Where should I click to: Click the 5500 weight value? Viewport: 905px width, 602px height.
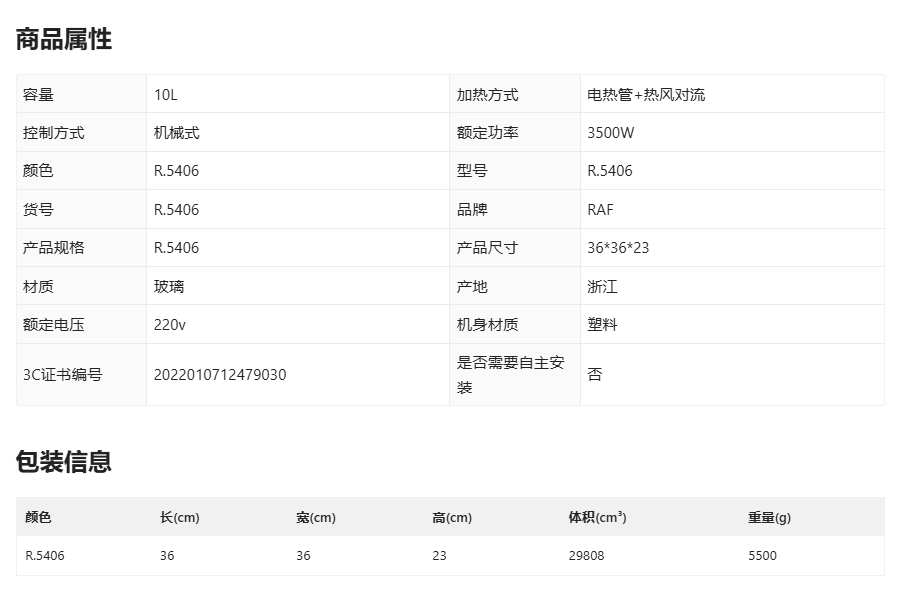(x=762, y=556)
